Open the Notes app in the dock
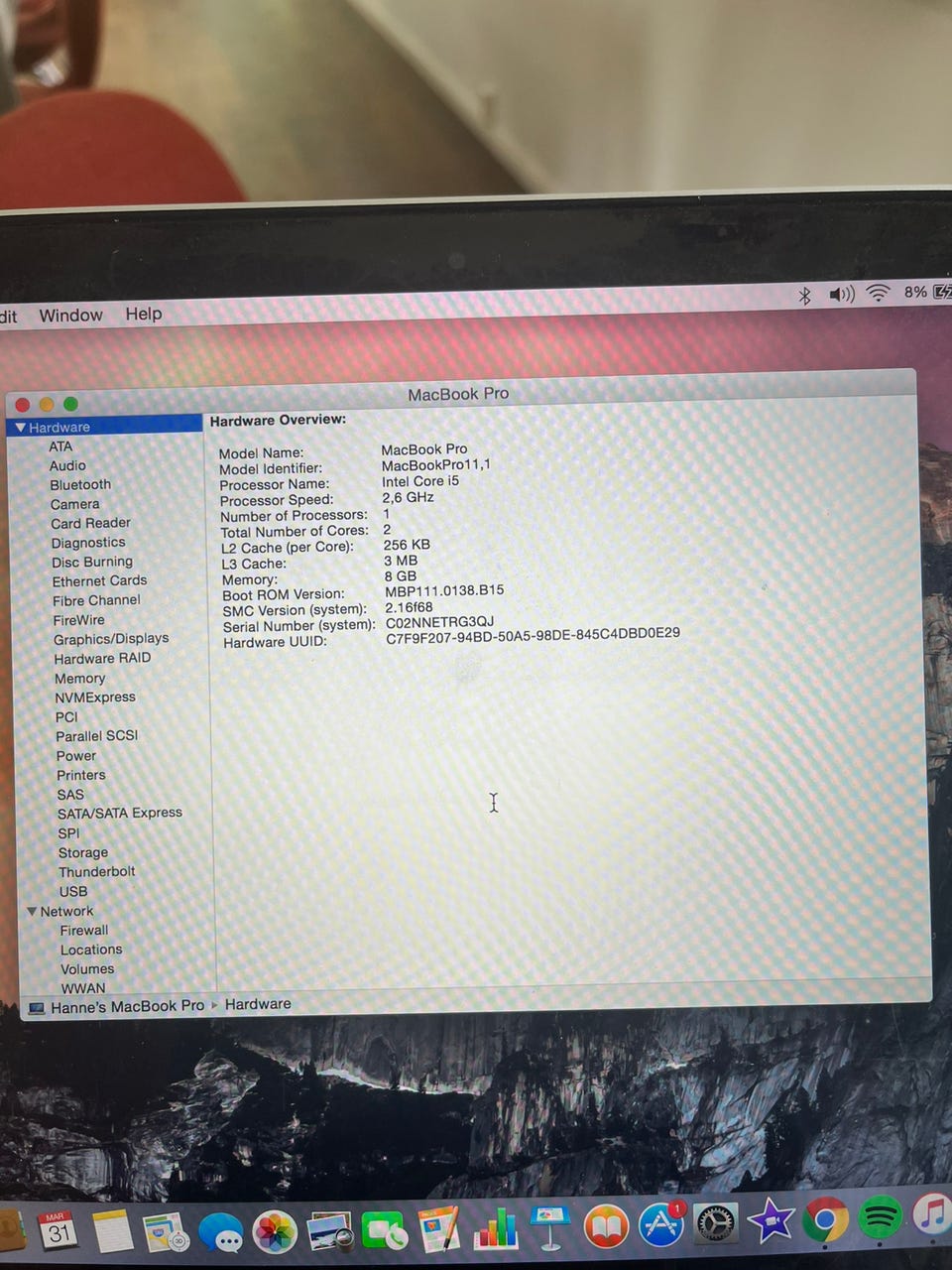The width and height of the screenshot is (952, 1270). click(112, 1230)
